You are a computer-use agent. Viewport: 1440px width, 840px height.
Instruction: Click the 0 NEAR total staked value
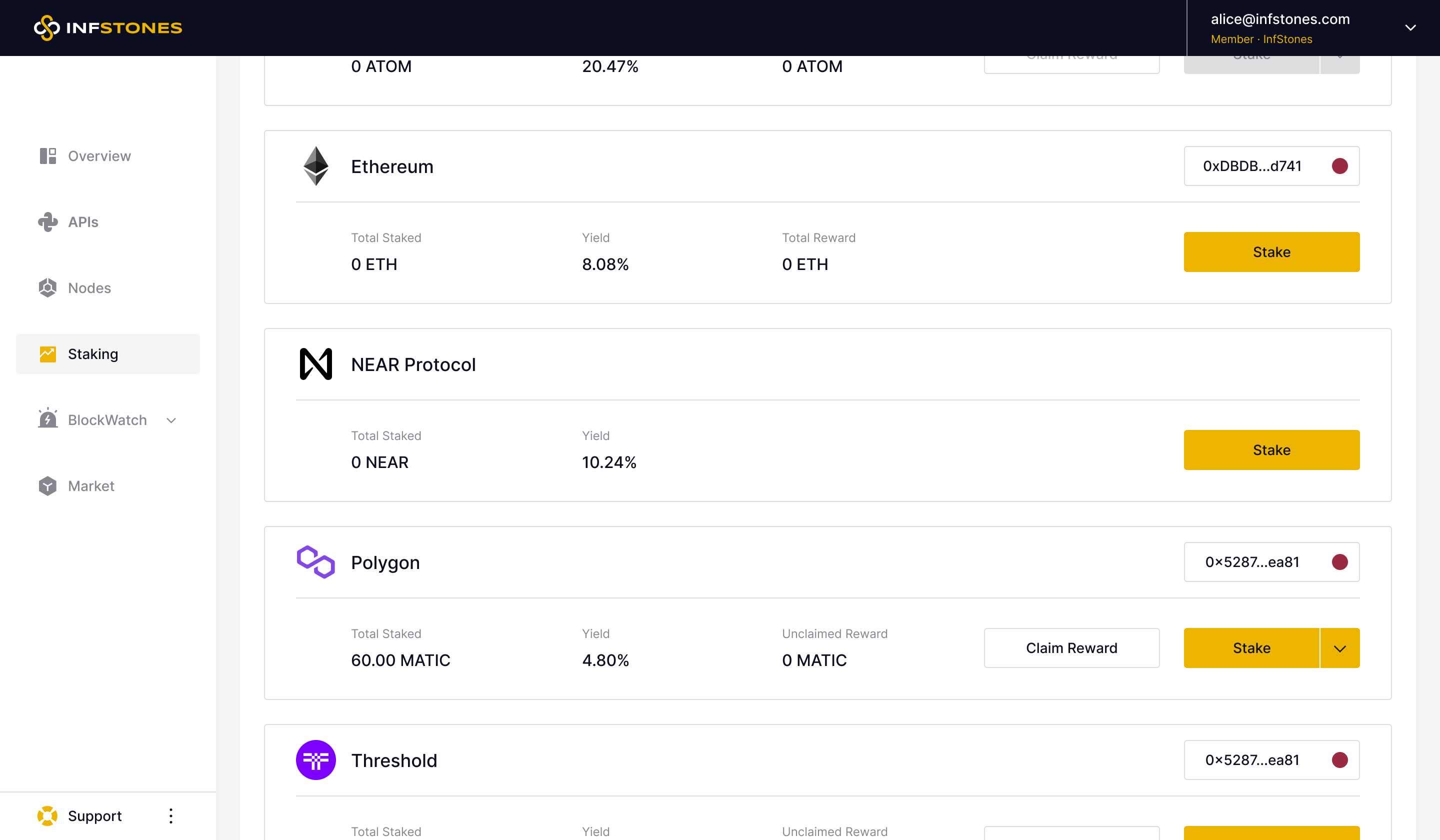click(379, 461)
